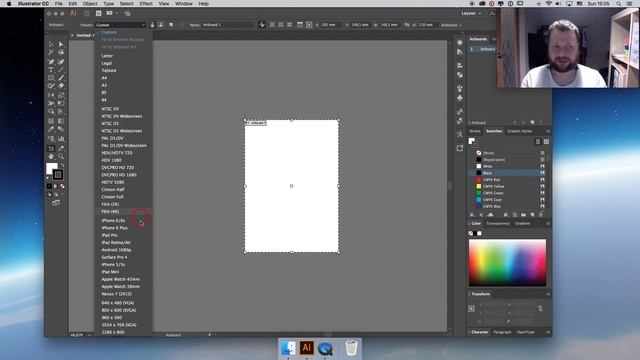The image size is (640, 360).
Task: Pick a color from the spectrum ramp
Action: point(507,262)
